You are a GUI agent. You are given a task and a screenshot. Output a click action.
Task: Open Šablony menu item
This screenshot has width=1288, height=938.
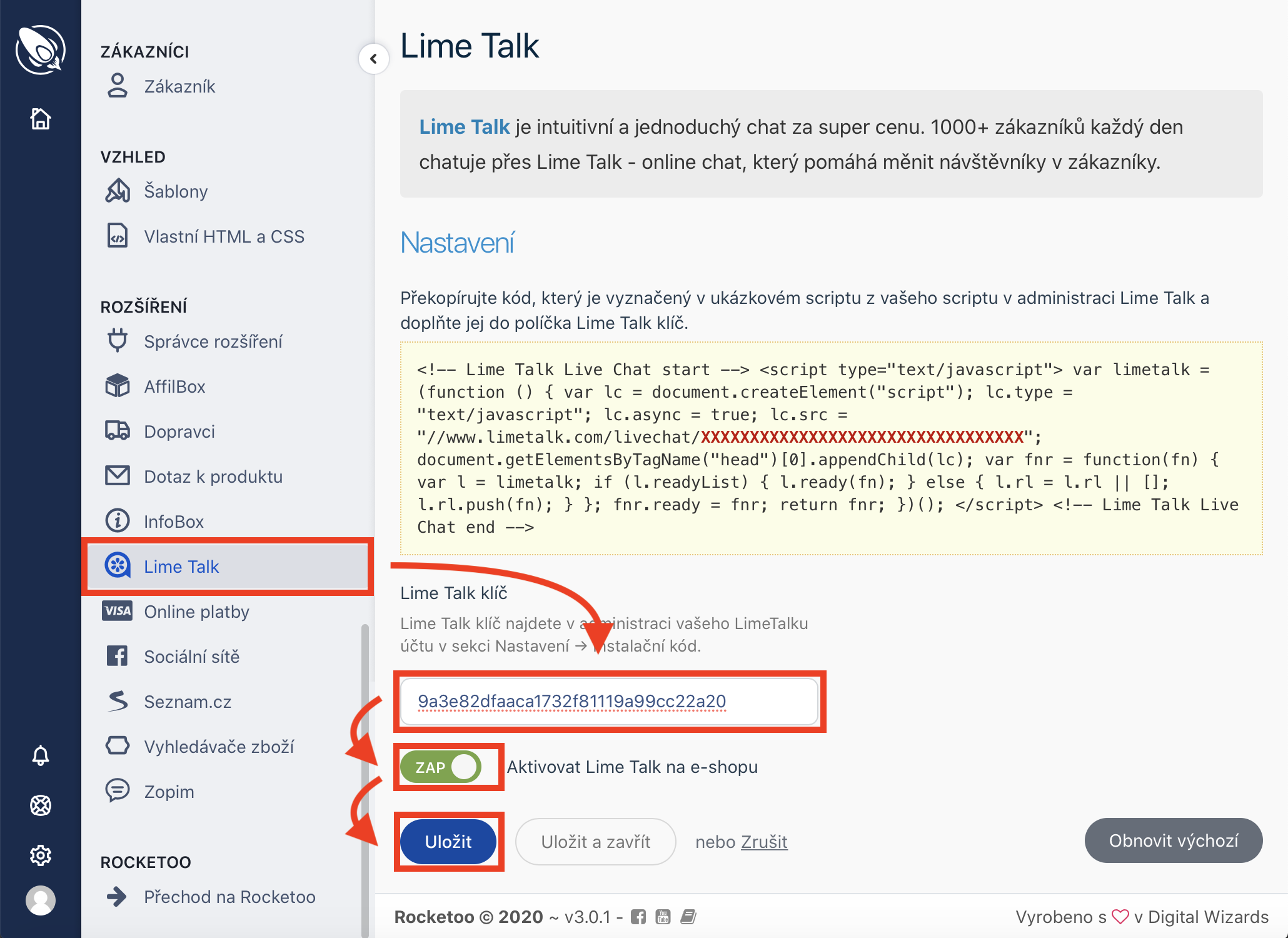click(176, 191)
